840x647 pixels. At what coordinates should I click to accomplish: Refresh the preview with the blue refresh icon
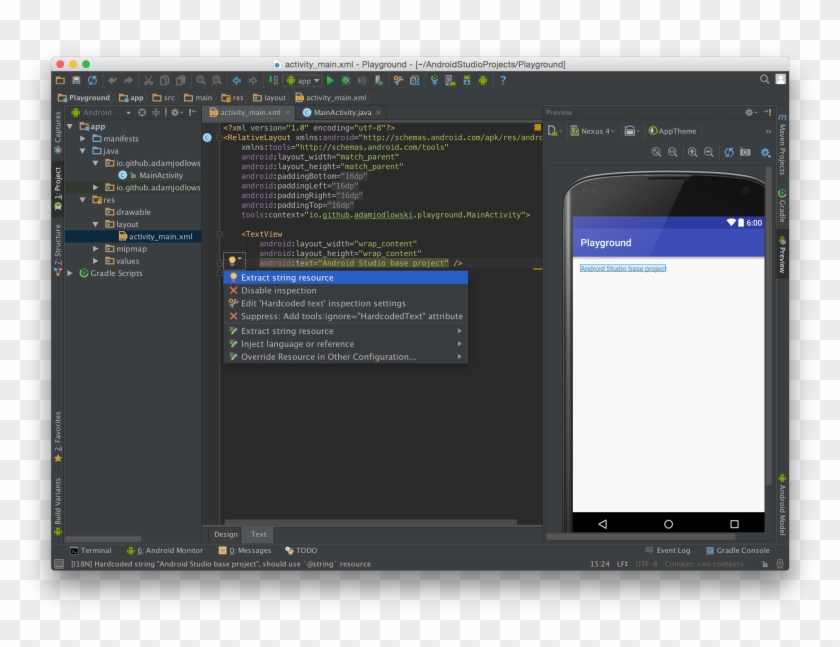(729, 152)
